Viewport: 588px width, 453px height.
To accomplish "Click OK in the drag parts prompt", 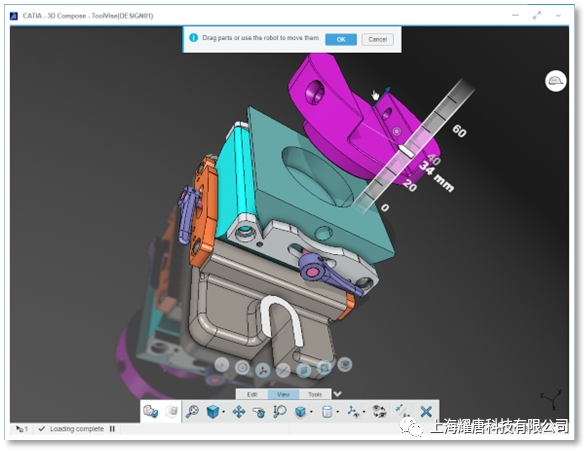I will [340, 39].
